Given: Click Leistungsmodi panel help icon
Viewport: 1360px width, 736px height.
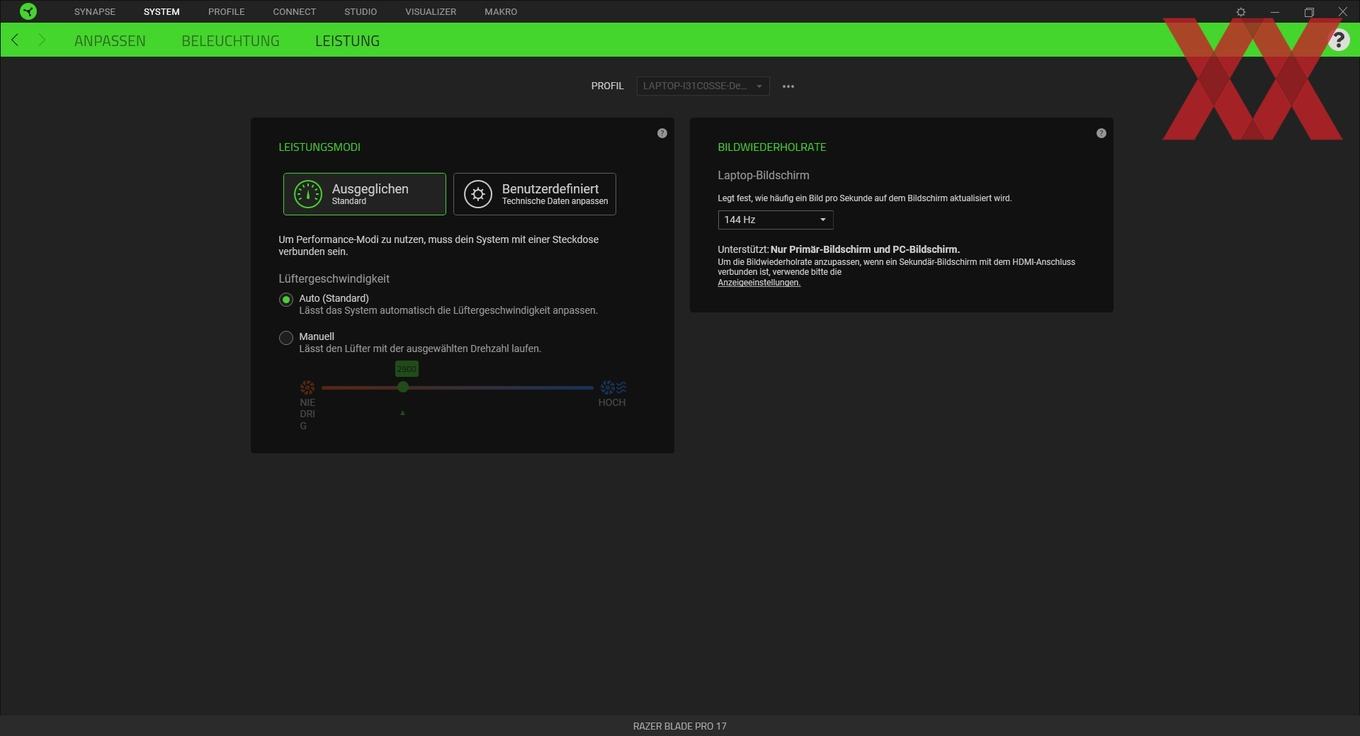Looking at the screenshot, I should point(662,133).
